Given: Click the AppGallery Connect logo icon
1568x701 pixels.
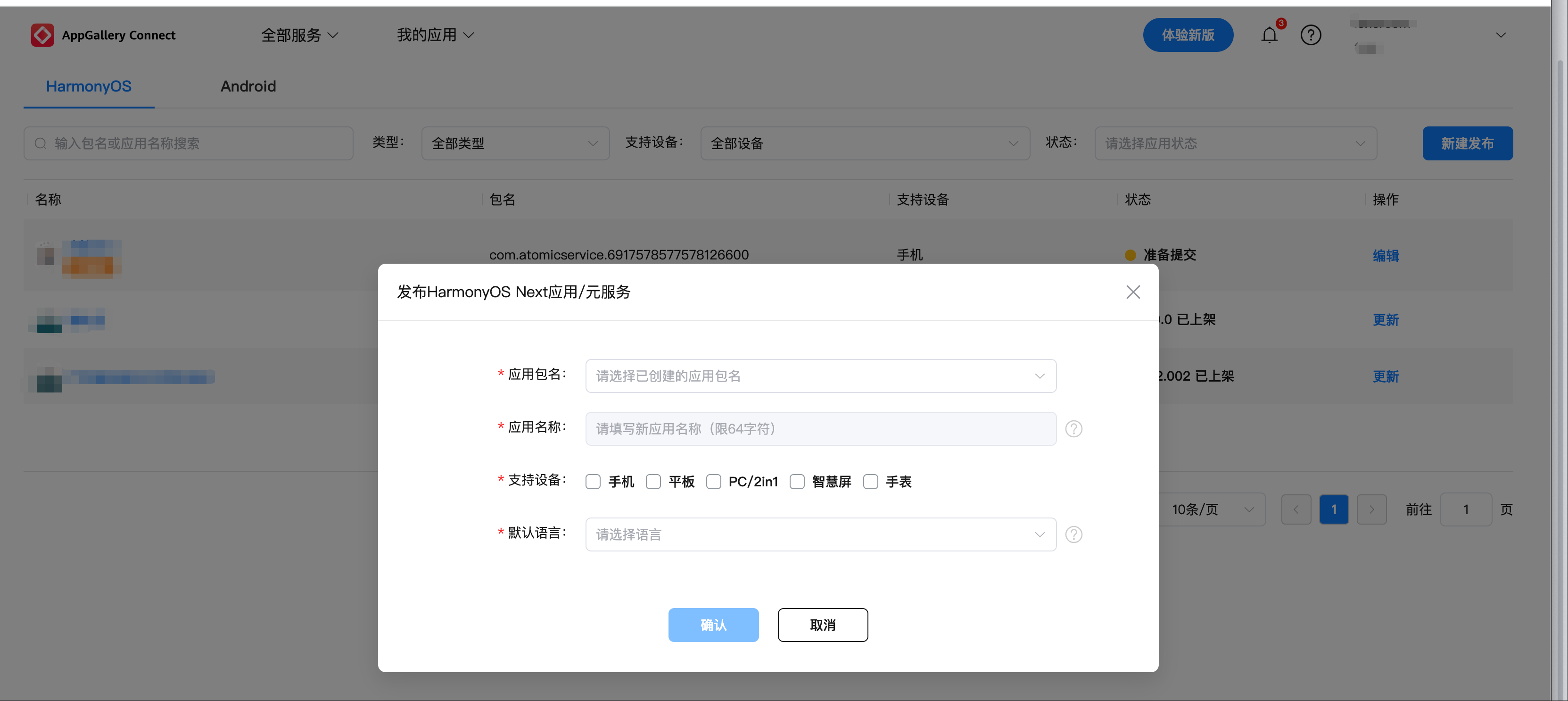Looking at the screenshot, I should coord(42,35).
